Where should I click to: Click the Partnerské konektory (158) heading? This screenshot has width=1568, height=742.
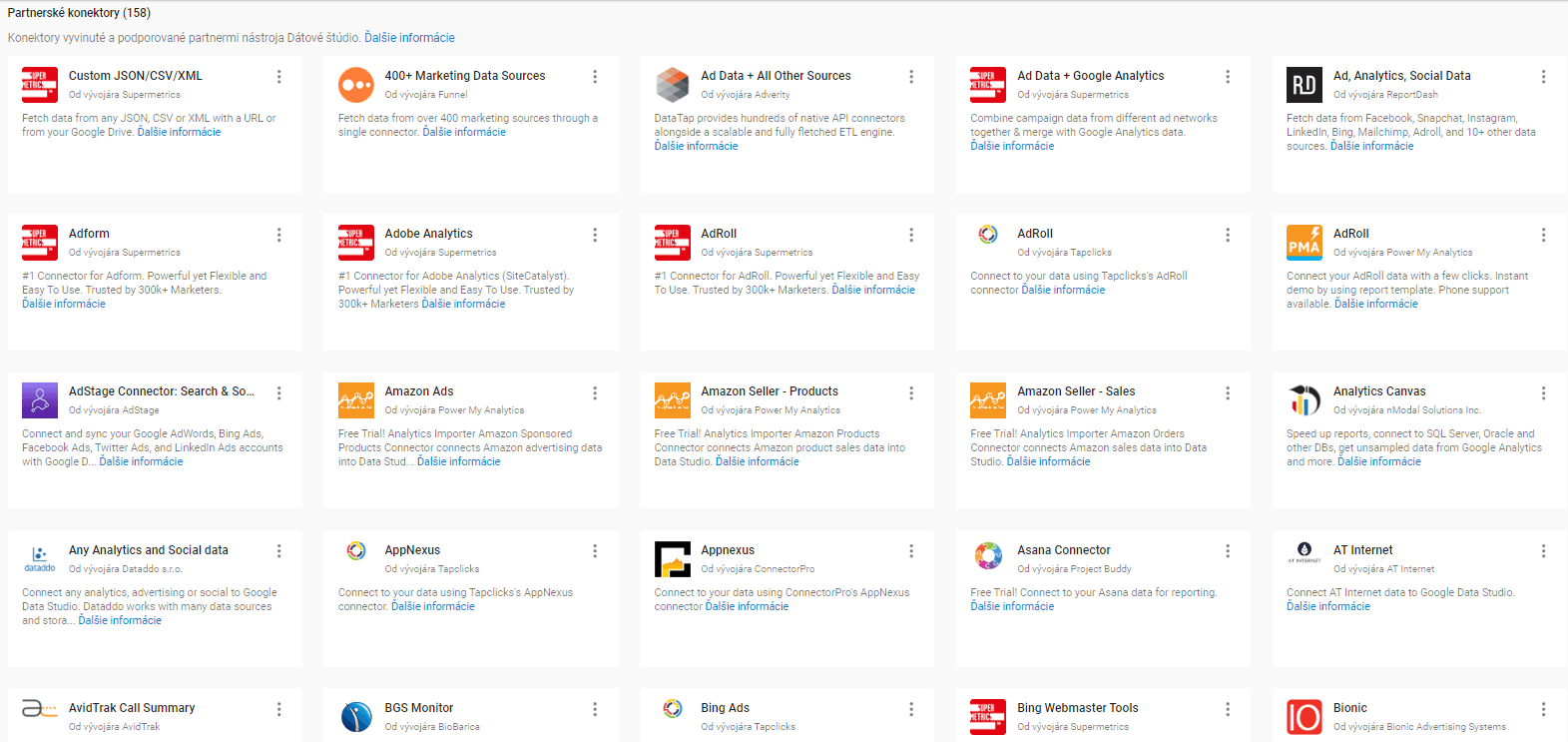point(79,13)
